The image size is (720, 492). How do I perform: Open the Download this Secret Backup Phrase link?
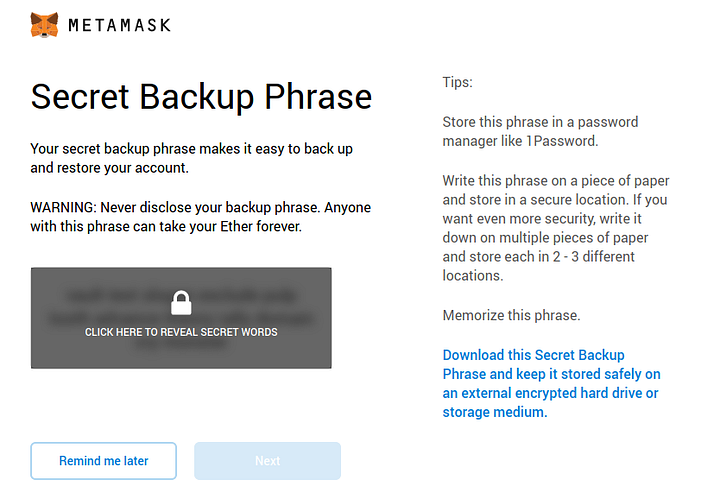(533, 355)
